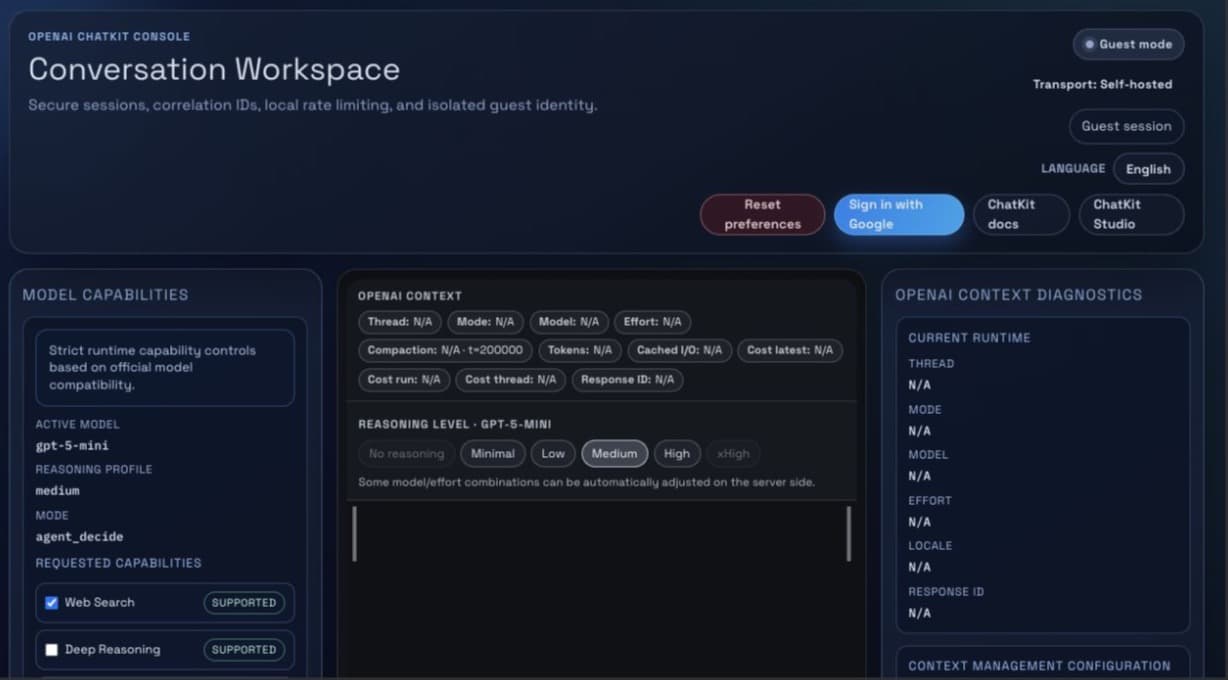Click Reset preferences button
This screenshot has height=680, width=1228.
(762, 214)
